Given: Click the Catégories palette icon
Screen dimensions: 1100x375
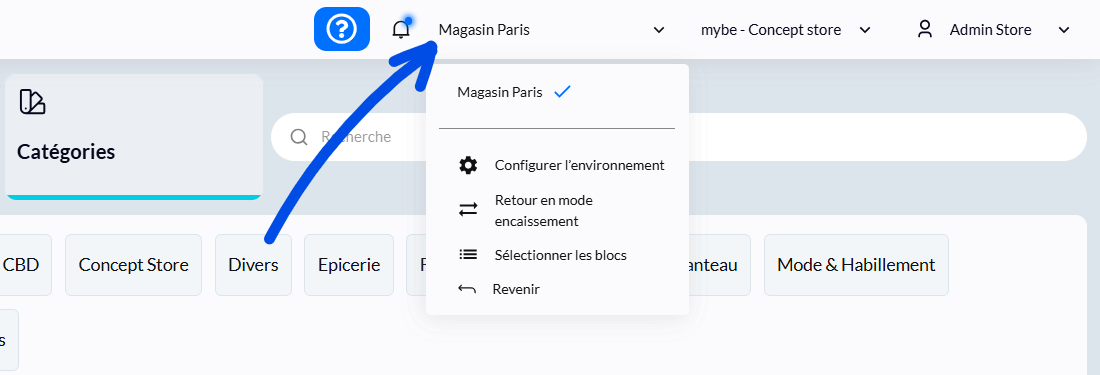Looking at the screenshot, I should (32, 102).
